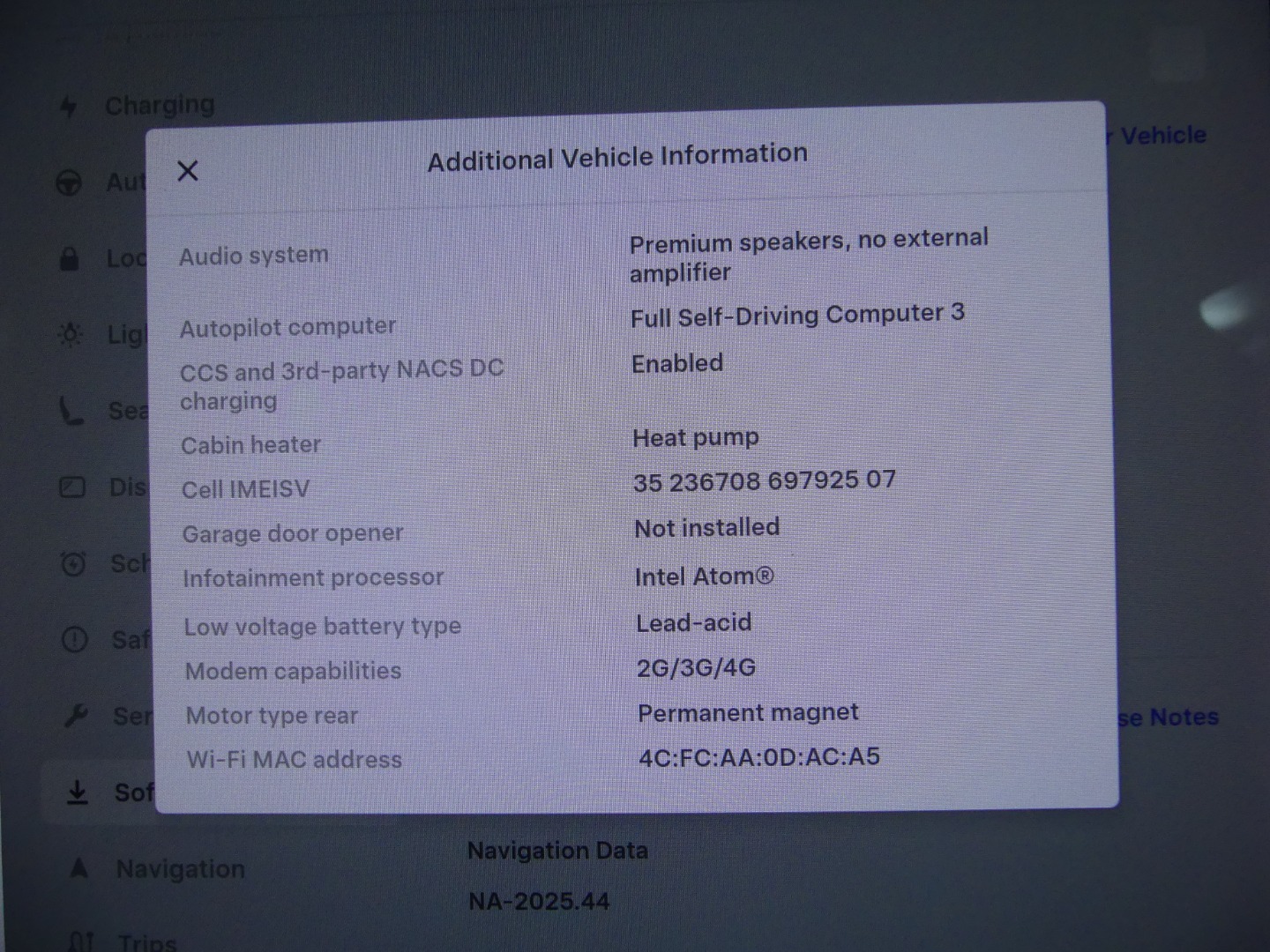Tap the Vehicle link behind the dialog
Image resolution: width=1270 pixels, height=952 pixels.
click(x=1162, y=136)
